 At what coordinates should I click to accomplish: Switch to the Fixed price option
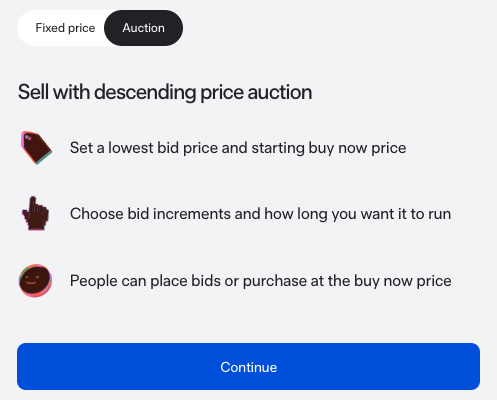click(65, 28)
